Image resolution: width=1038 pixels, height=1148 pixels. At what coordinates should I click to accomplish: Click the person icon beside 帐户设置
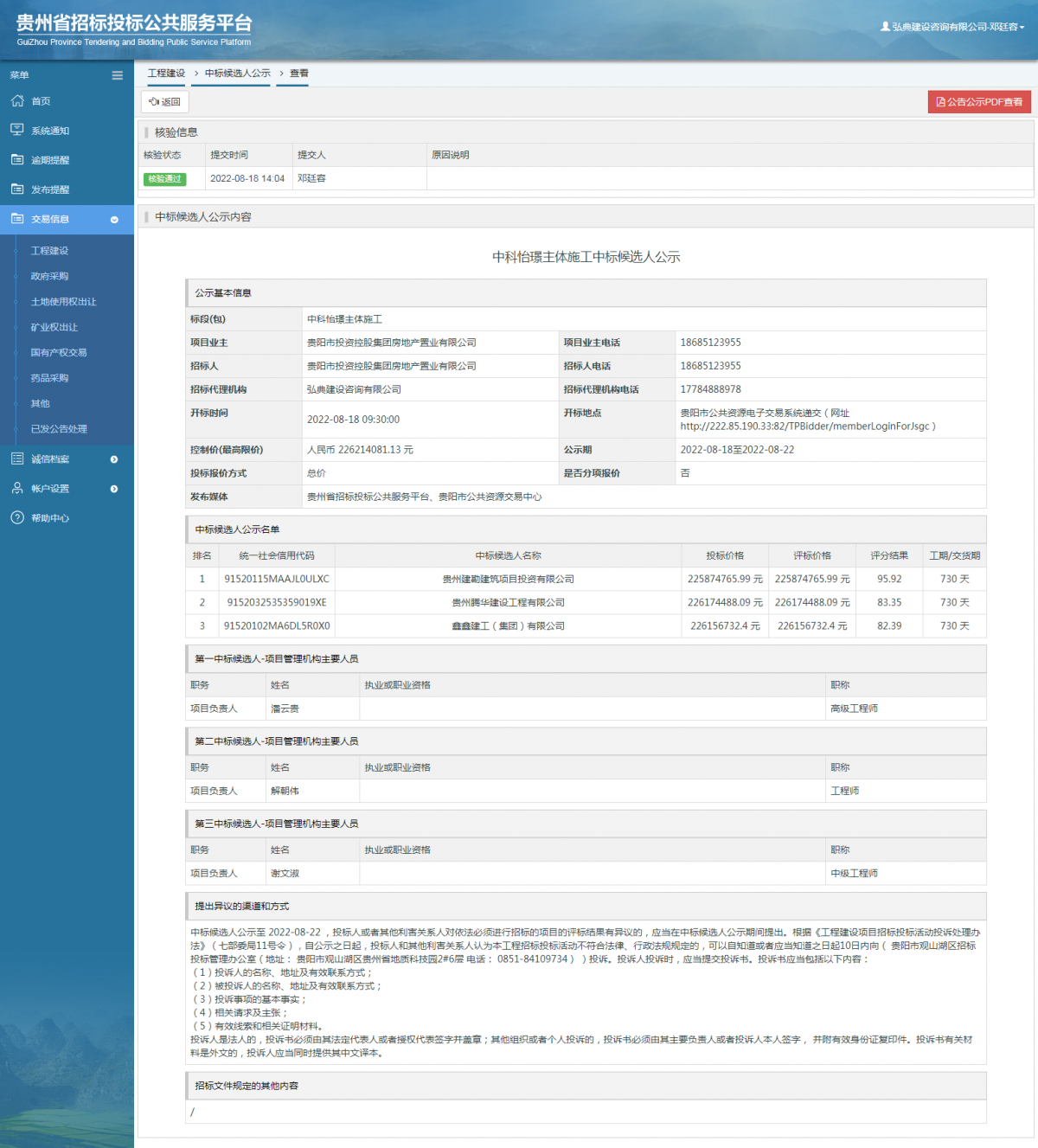click(x=17, y=488)
